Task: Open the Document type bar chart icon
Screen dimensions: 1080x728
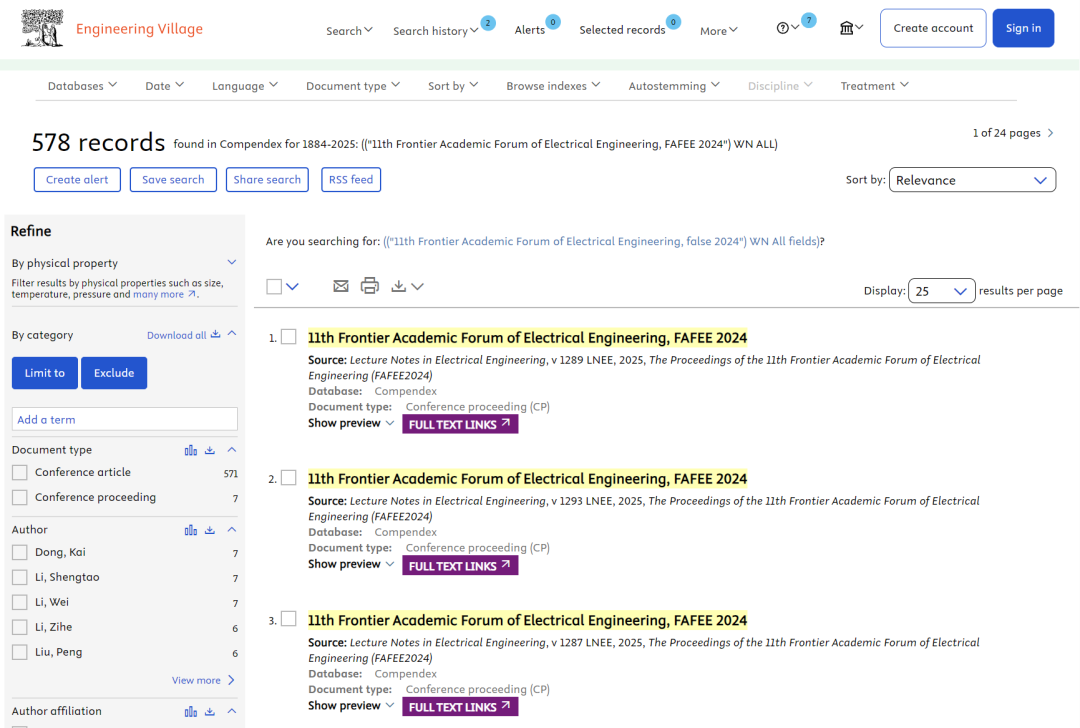Action: [x=191, y=450]
